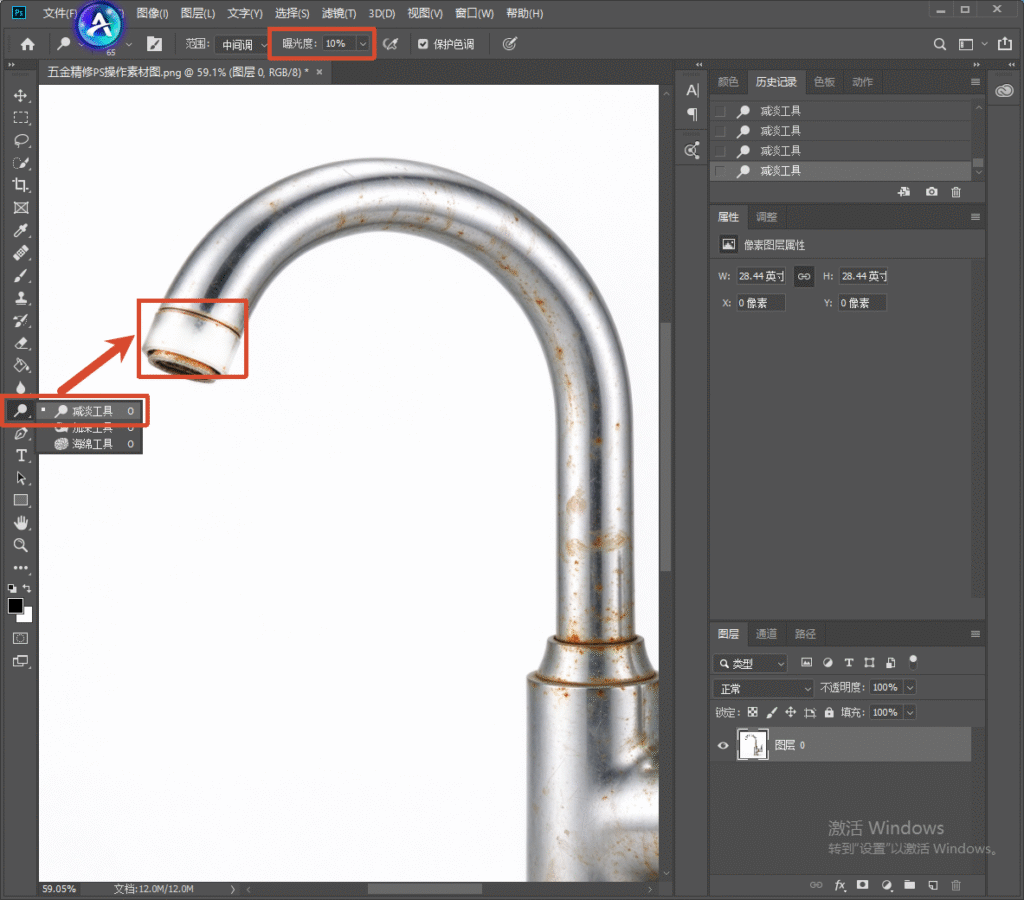The image size is (1024, 900).
Task: Toggle 保护色调 checkbox
Action: [x=423, y=44]
